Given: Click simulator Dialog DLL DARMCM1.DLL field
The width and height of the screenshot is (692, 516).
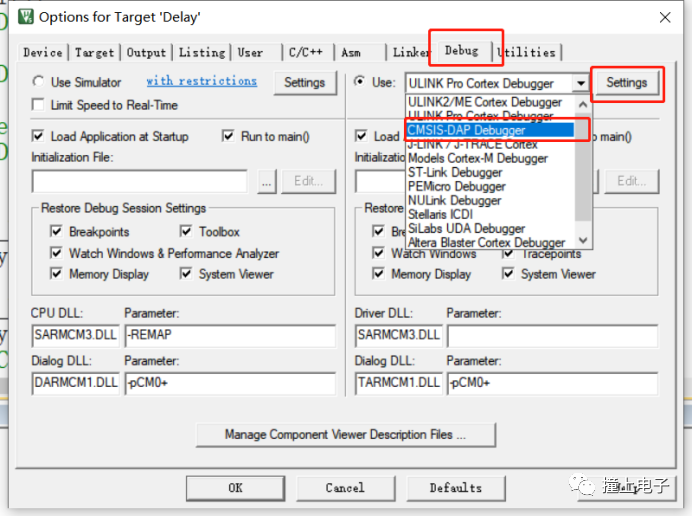Looking at the screenshot, I should click(75, 382).
